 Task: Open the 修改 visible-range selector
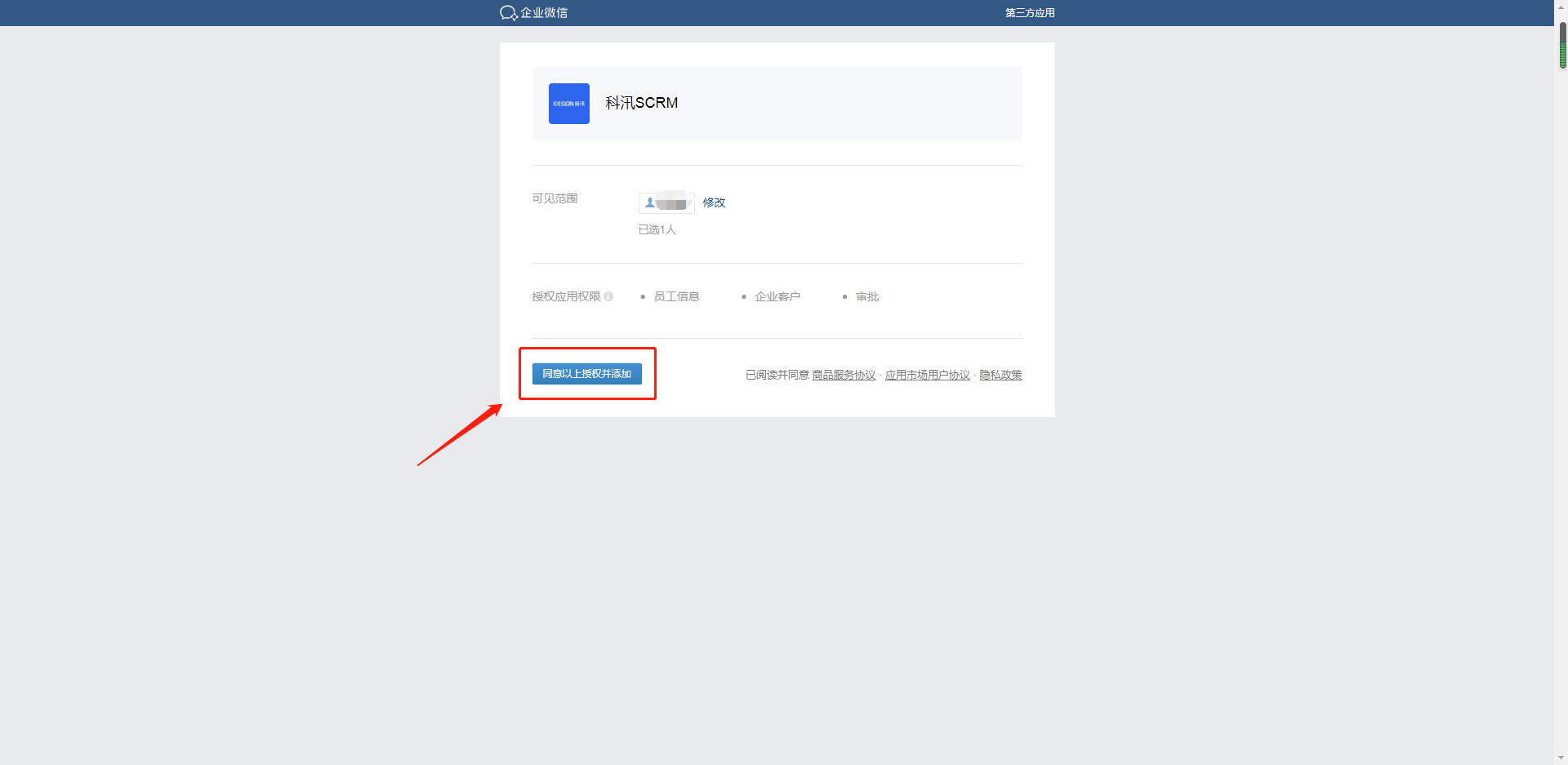pyautogui.click(x=713, y=202)
